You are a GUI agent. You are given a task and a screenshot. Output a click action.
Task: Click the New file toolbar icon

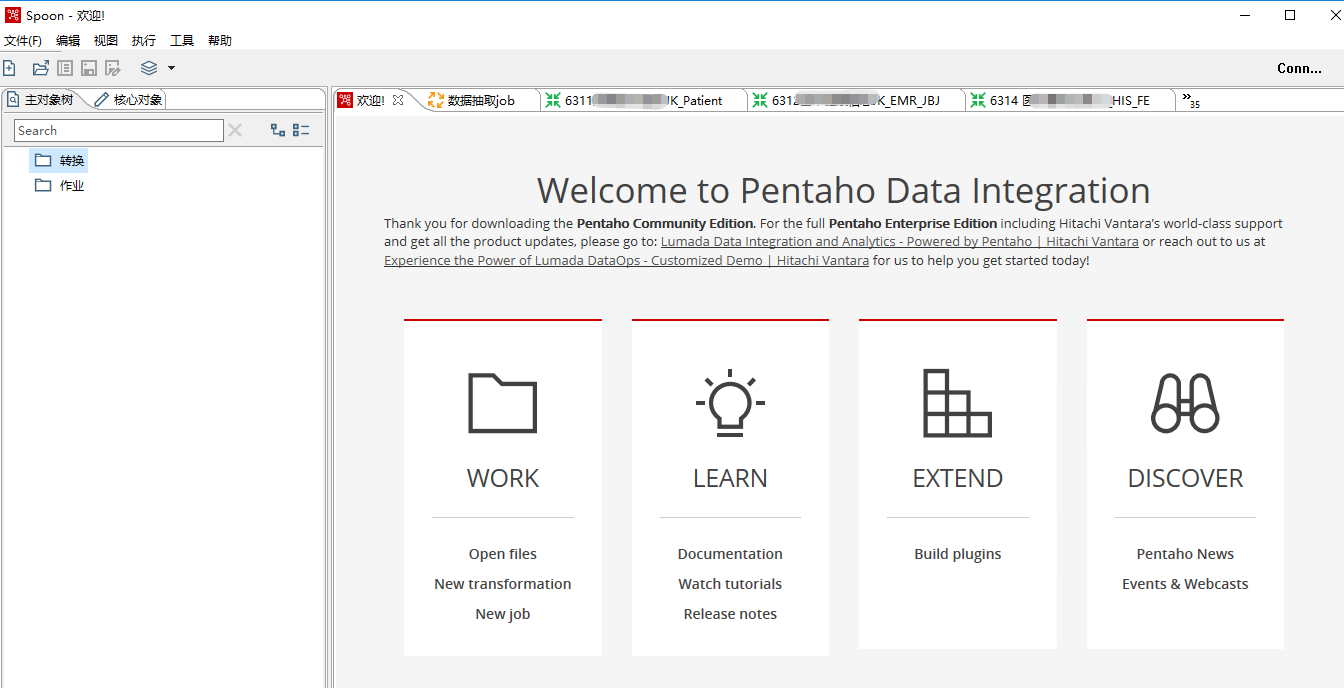pyautogui.click(x=9, y=68)
